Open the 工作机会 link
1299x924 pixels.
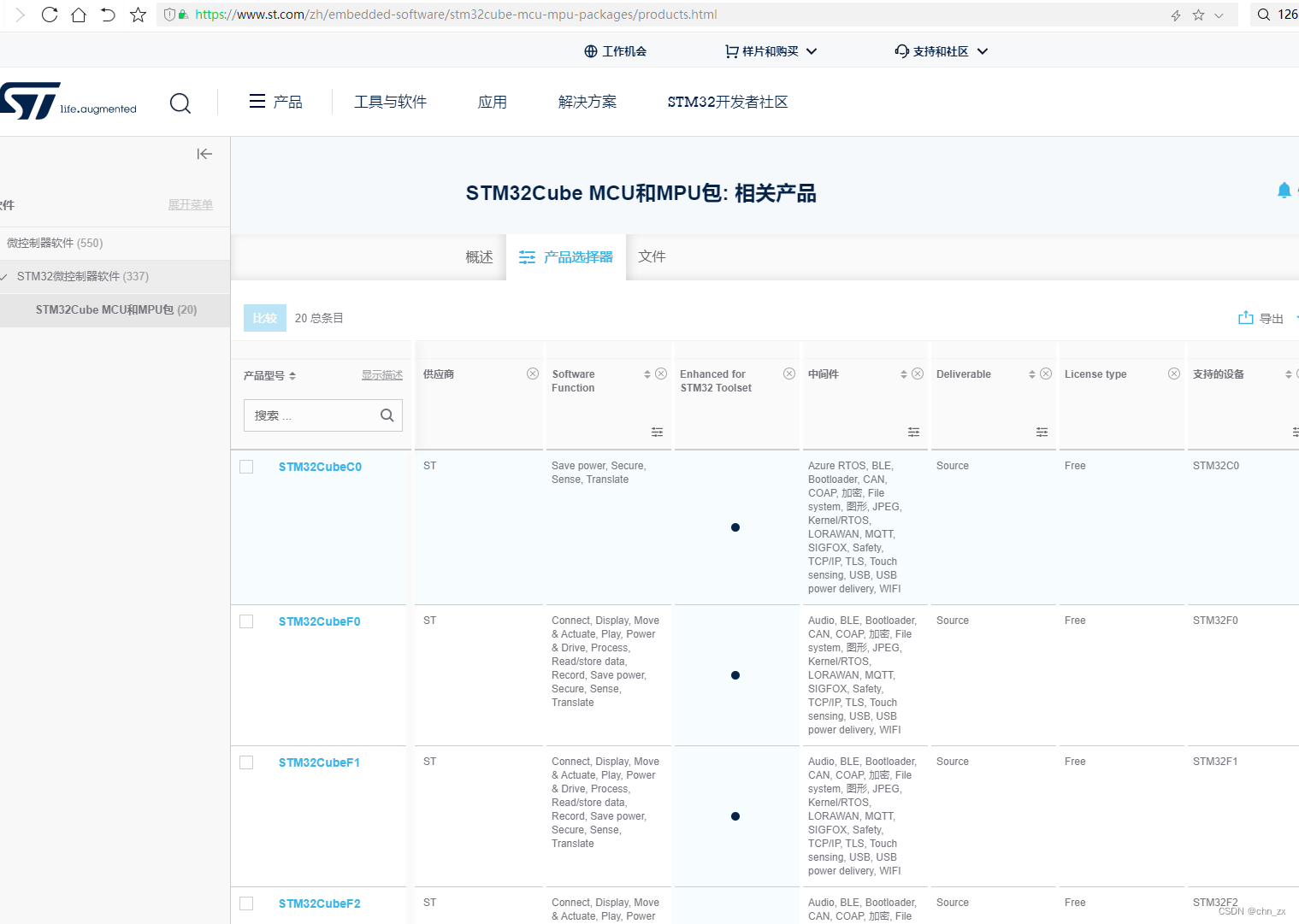click(615, 51)
